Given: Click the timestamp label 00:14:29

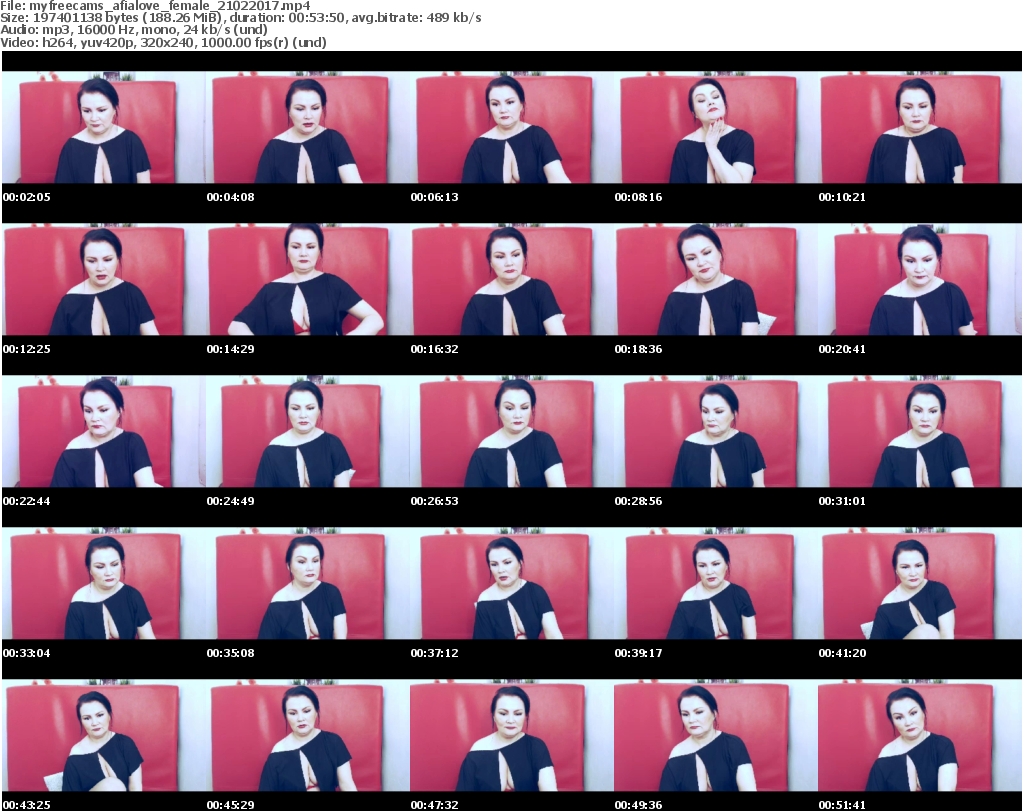Looking at the screenshot, I should [231, 349].
